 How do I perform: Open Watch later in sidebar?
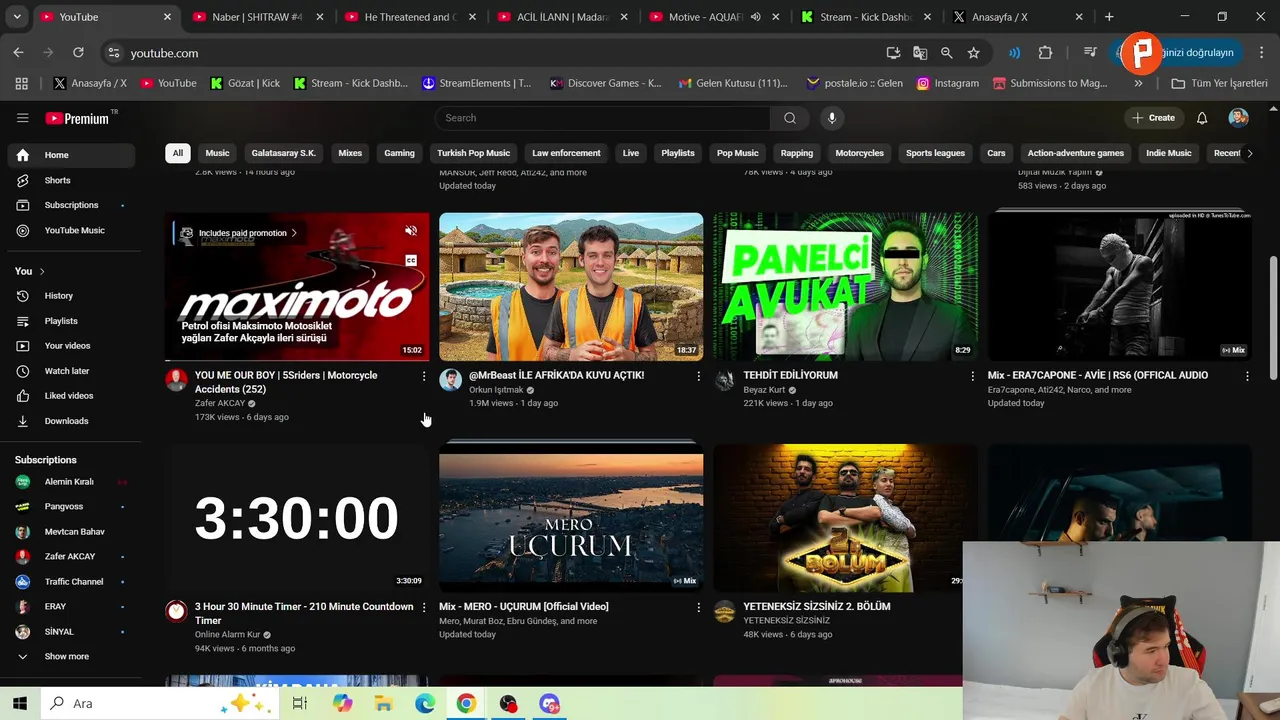69,371
